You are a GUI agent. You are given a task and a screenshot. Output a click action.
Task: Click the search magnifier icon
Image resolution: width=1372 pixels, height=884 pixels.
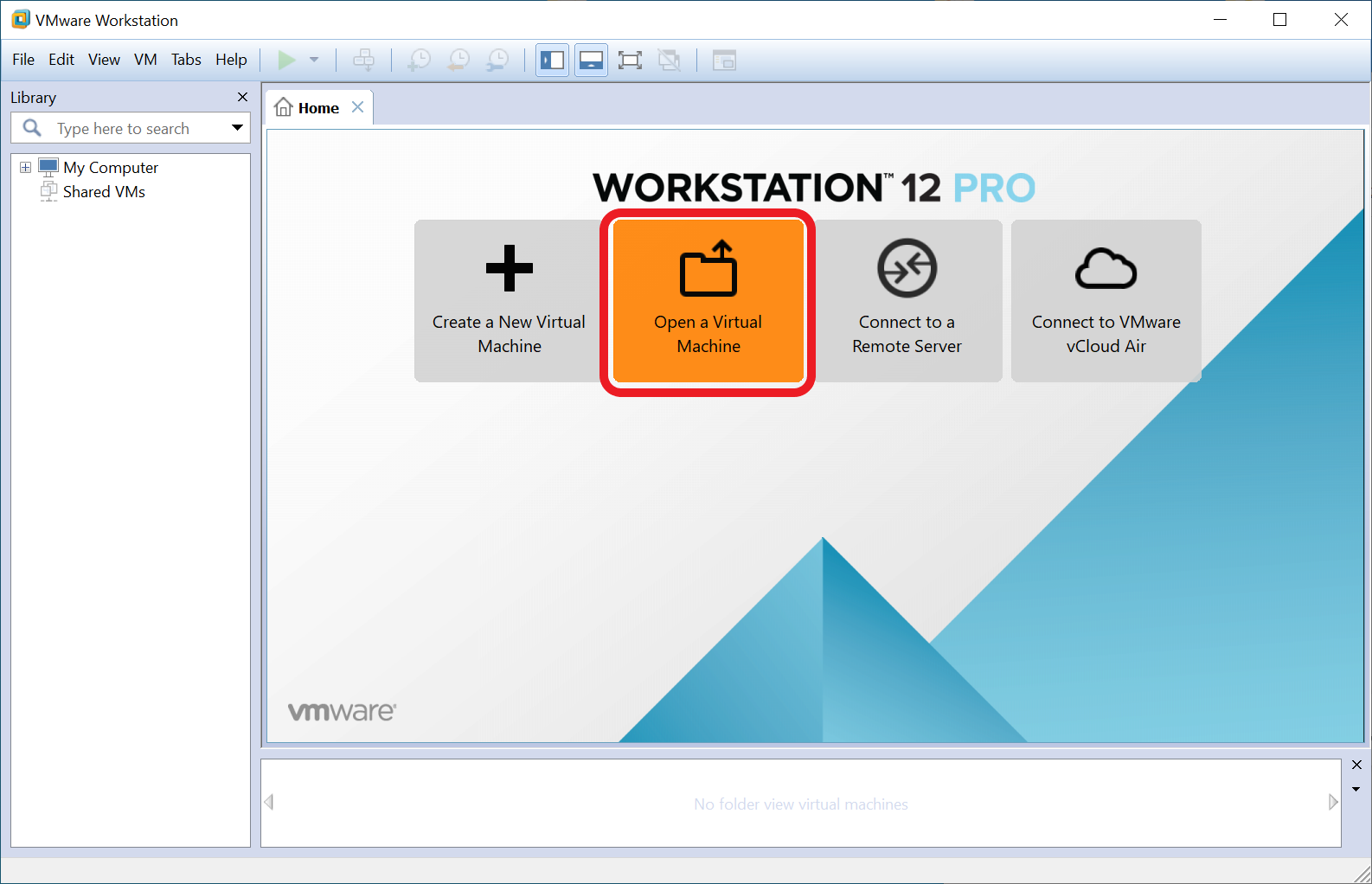pyautogui.click(x=32, y=128)
